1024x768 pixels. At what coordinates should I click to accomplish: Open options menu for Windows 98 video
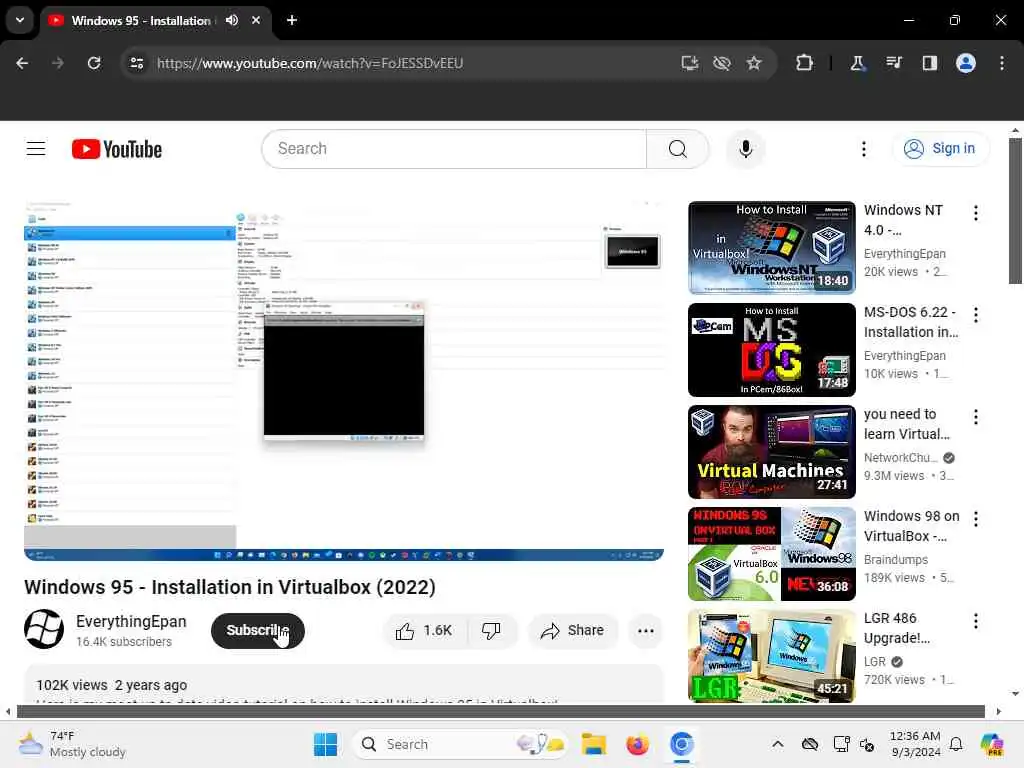tap(976, 519)
